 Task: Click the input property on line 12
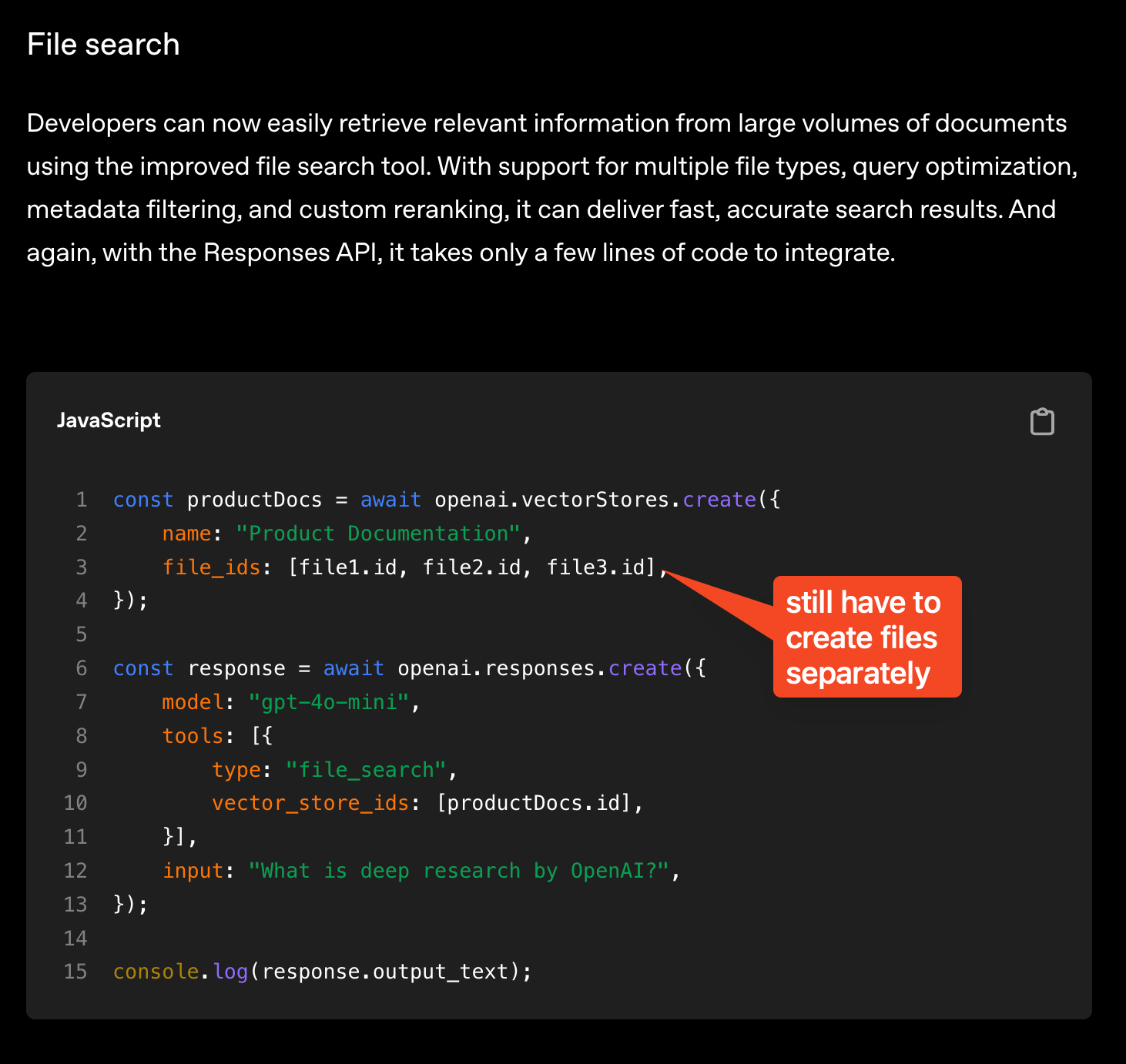(193, 871)
